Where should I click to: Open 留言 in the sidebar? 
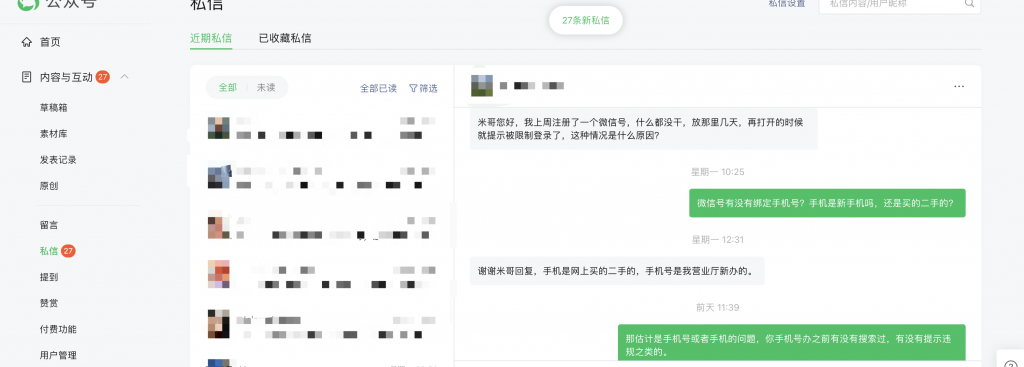(x=49, y=225)
